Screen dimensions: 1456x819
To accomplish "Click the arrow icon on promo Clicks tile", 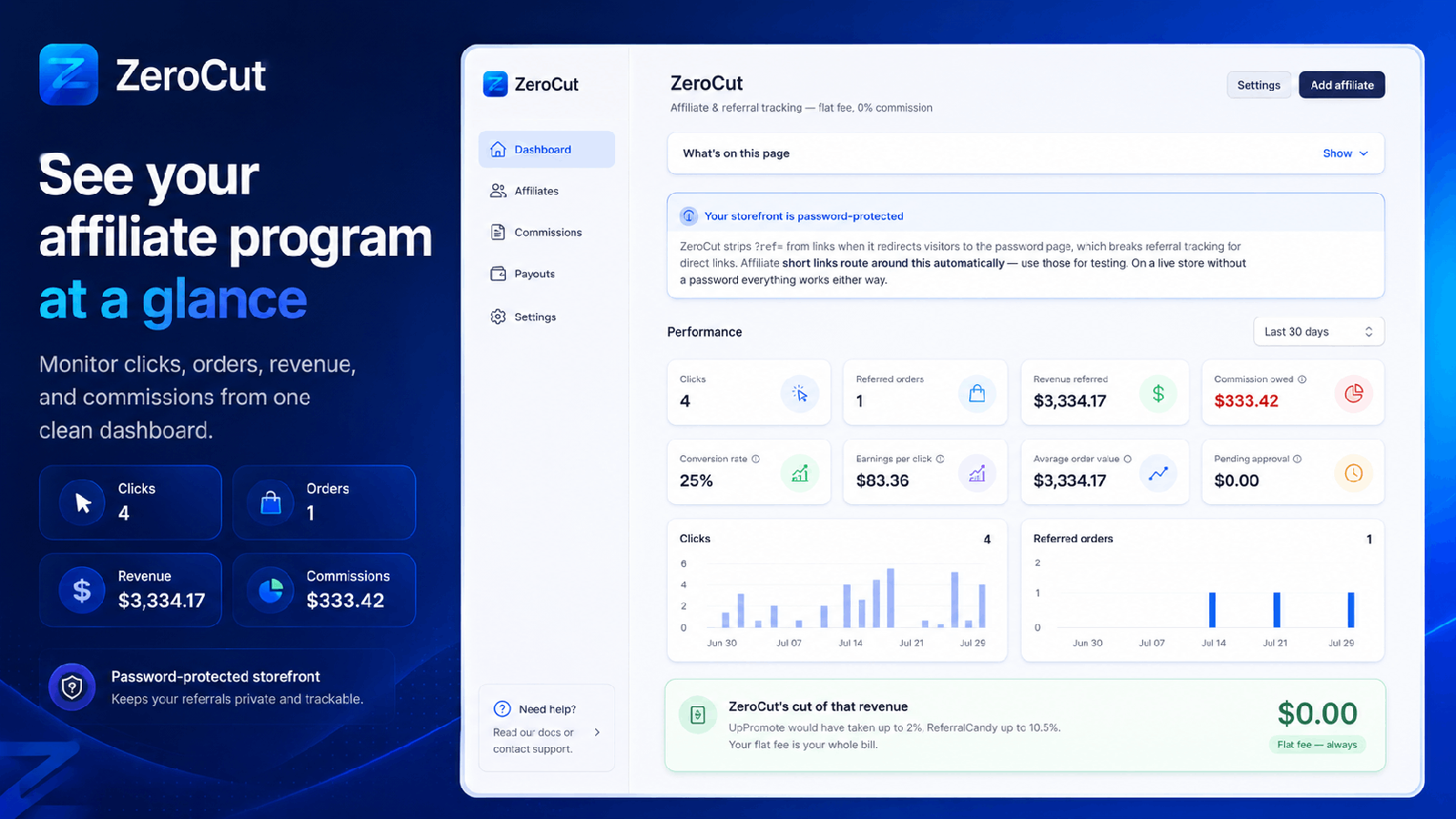I will (x=83, y=502).
